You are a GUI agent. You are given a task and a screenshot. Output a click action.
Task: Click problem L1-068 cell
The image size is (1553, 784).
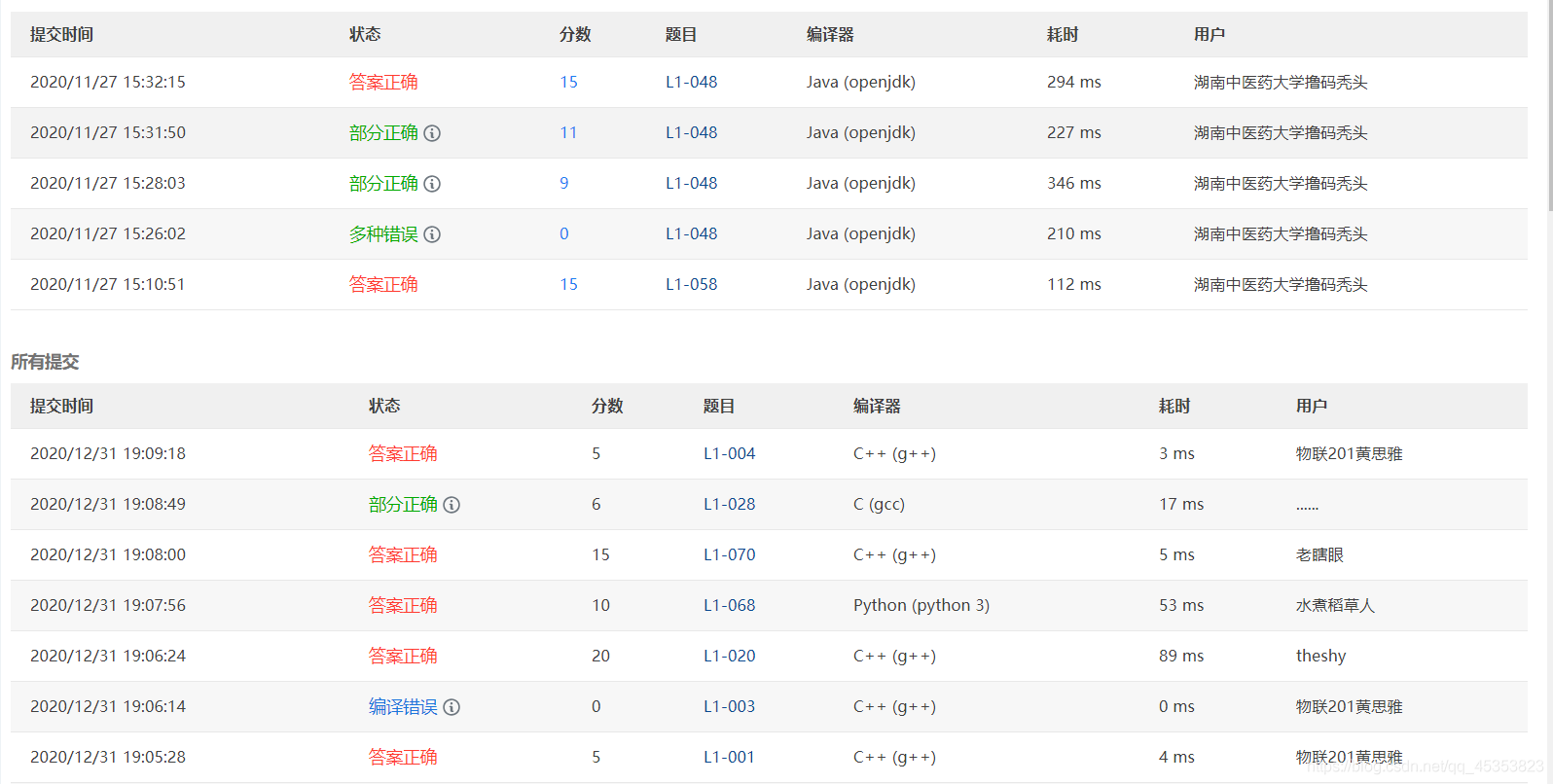tap(729, 605)
